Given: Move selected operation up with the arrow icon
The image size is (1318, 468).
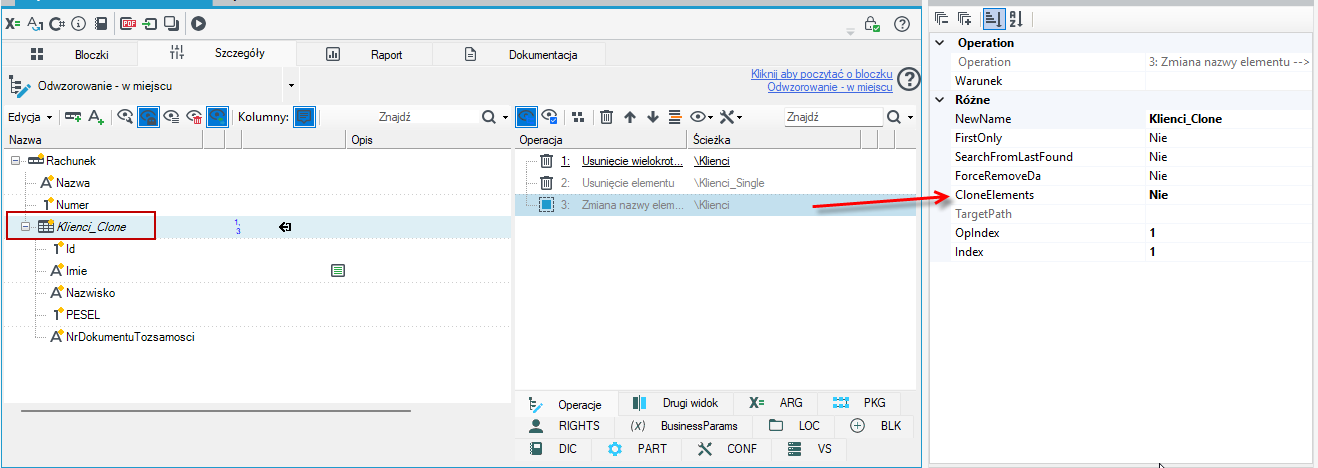Looking at the screenshot, I should coord(629,117).
